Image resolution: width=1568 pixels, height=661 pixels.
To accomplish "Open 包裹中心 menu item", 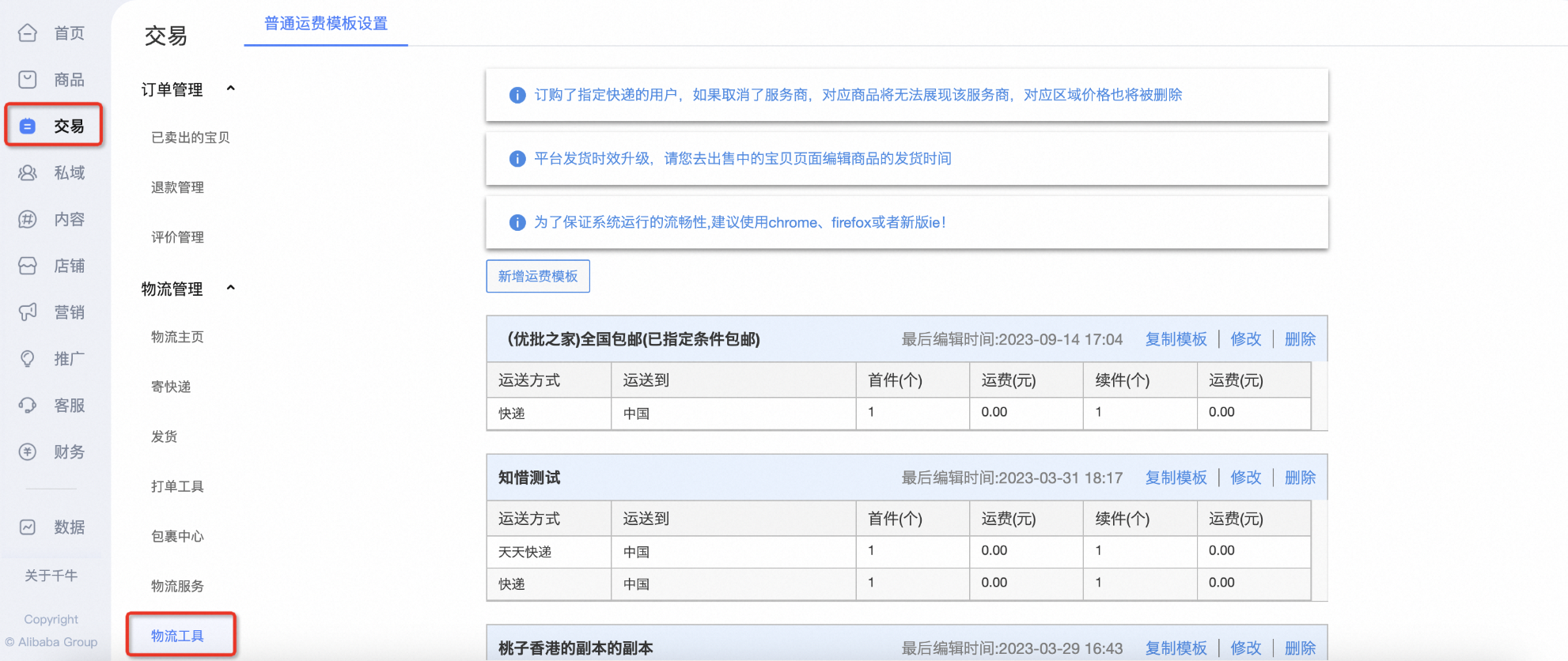I will coord(177,536).
